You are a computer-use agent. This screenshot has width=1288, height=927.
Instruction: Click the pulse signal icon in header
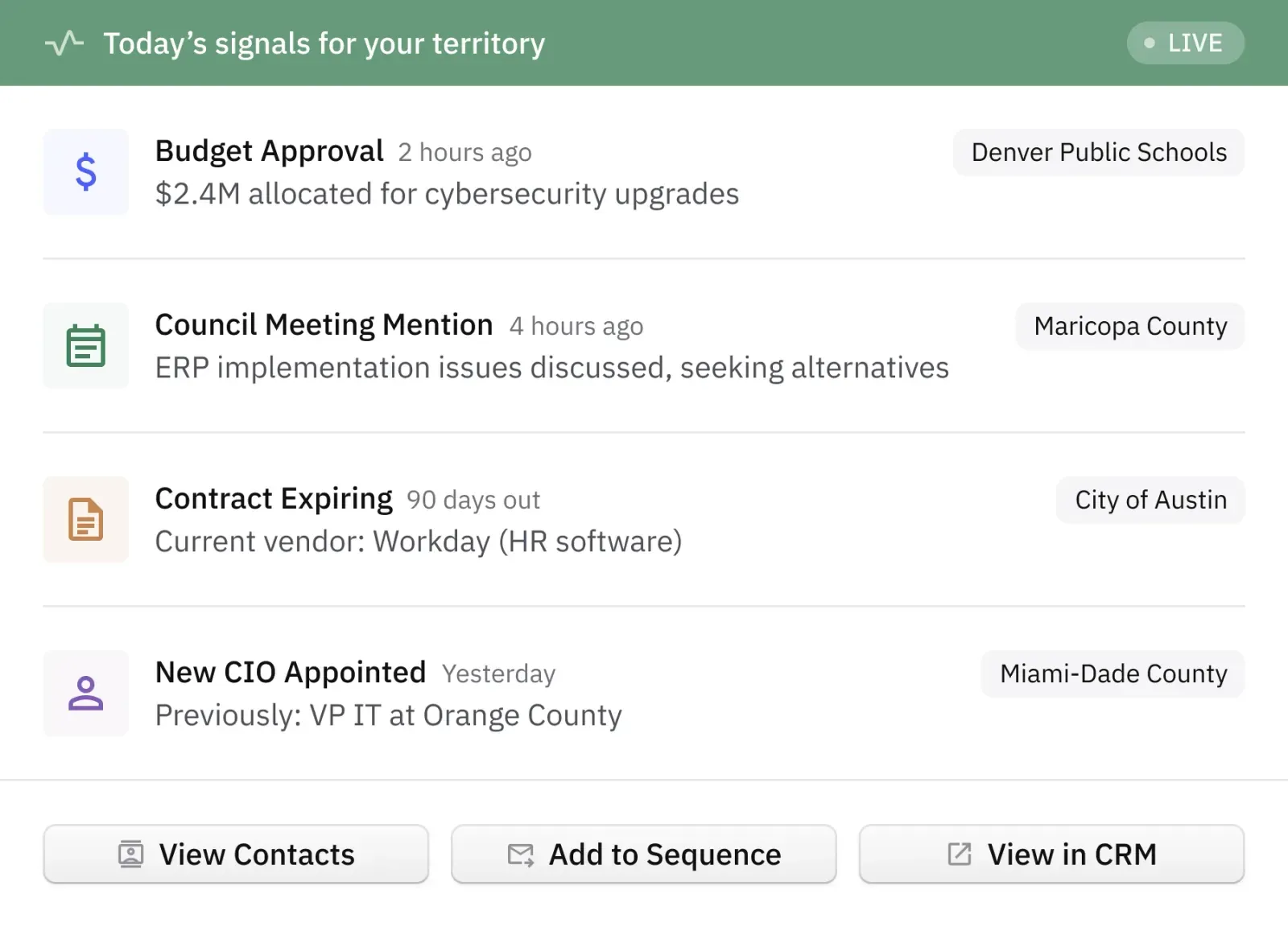64,43
